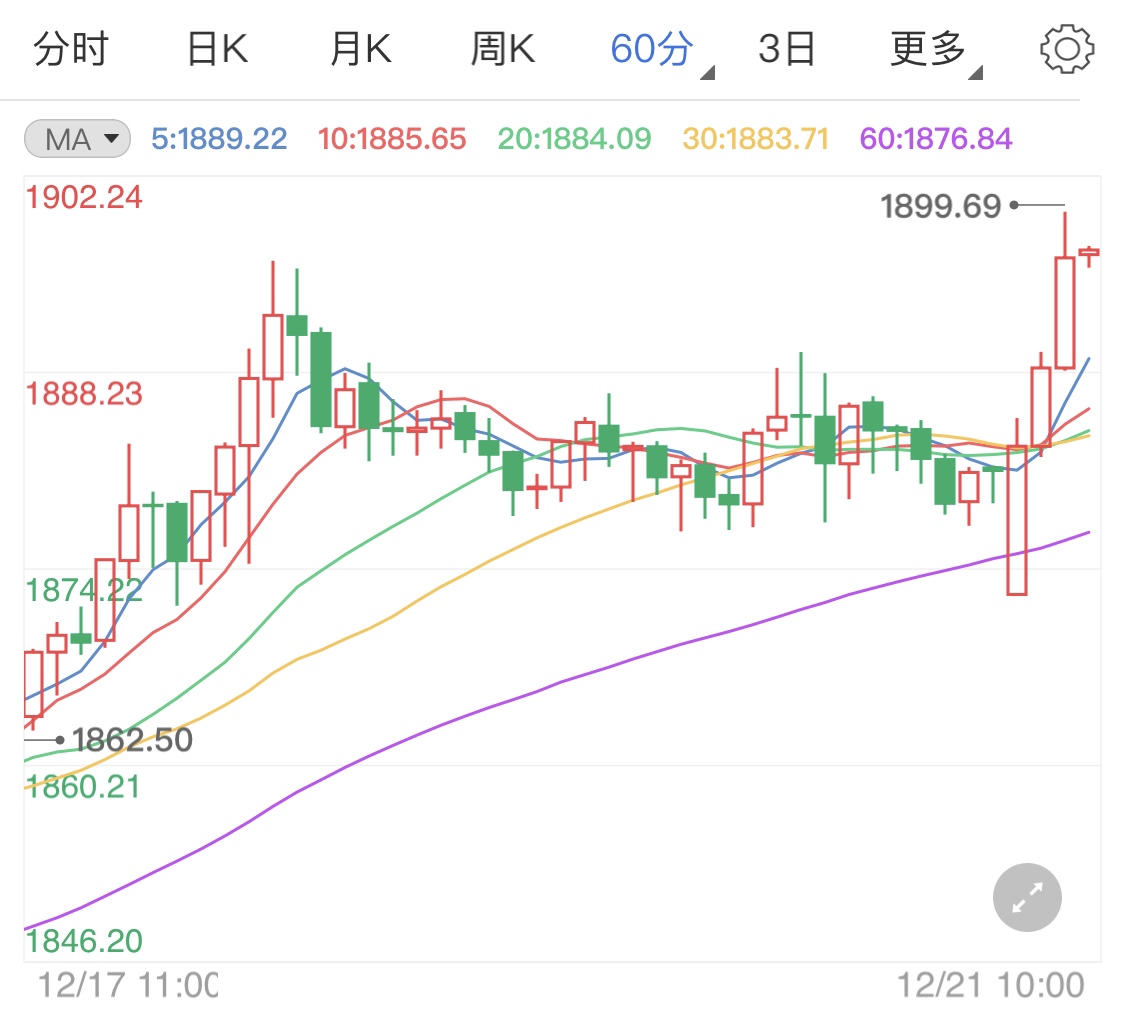
Task: Click the 1860.21 axis price label
Action: pyautogui.click(x=83, y=787)
